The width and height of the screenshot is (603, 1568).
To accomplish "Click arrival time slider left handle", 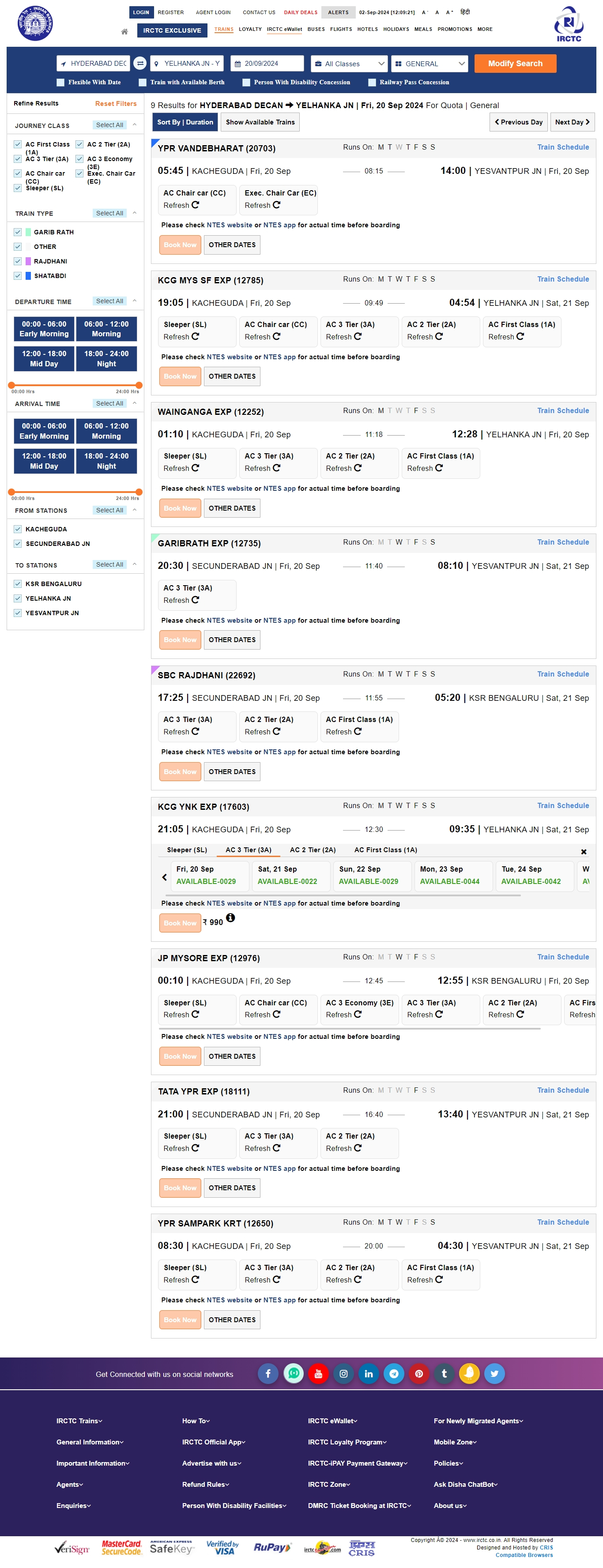I will pos(11,492).
